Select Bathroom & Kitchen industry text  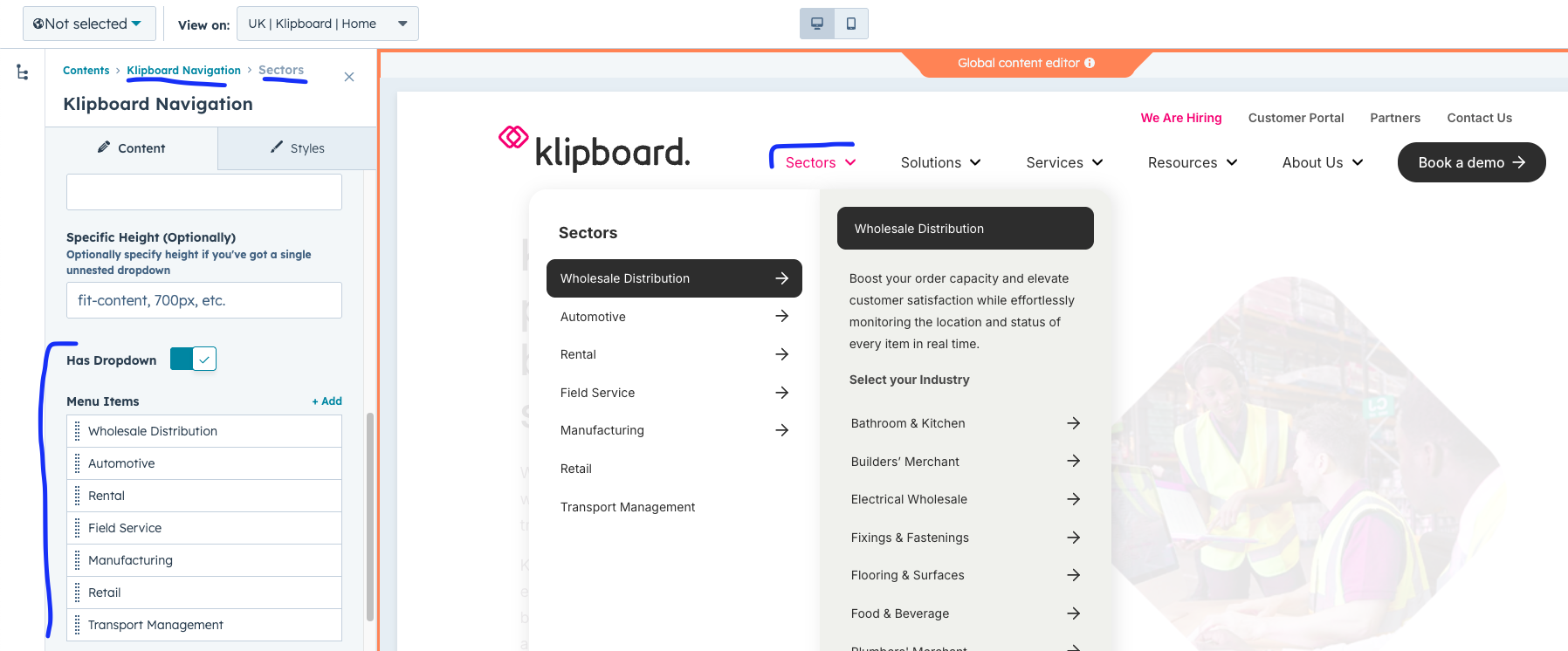[908, 423]
